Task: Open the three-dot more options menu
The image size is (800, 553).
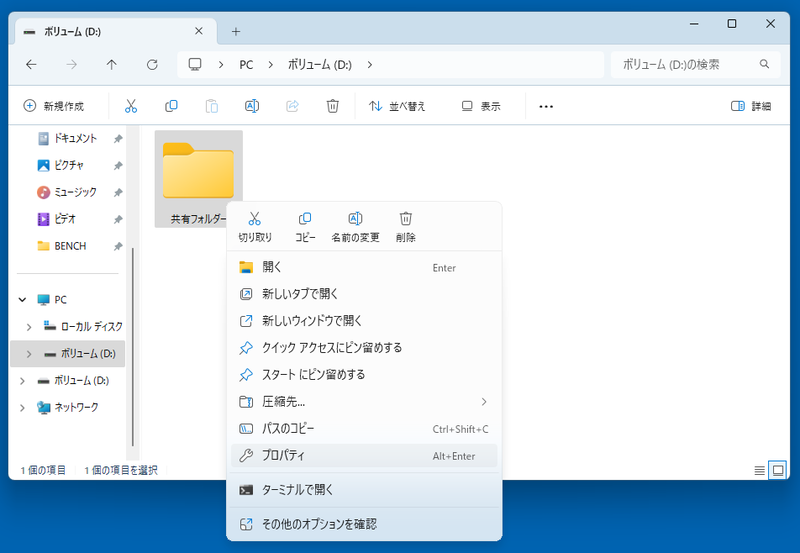Action: (546, 106)
